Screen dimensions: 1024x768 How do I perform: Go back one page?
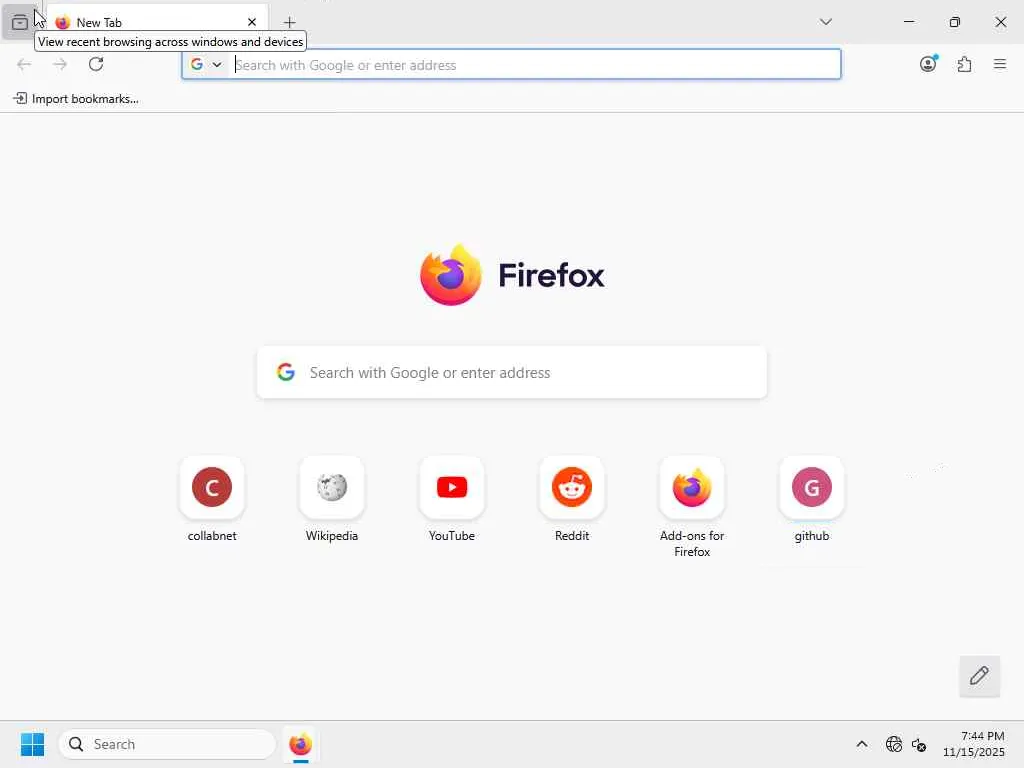coord(24,64)
